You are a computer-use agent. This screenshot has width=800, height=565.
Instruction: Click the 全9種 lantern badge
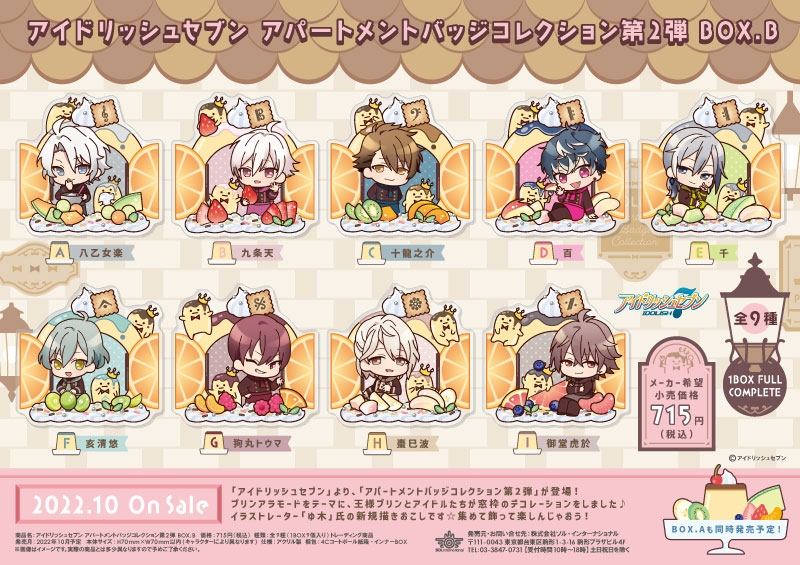tap(755, 319)
